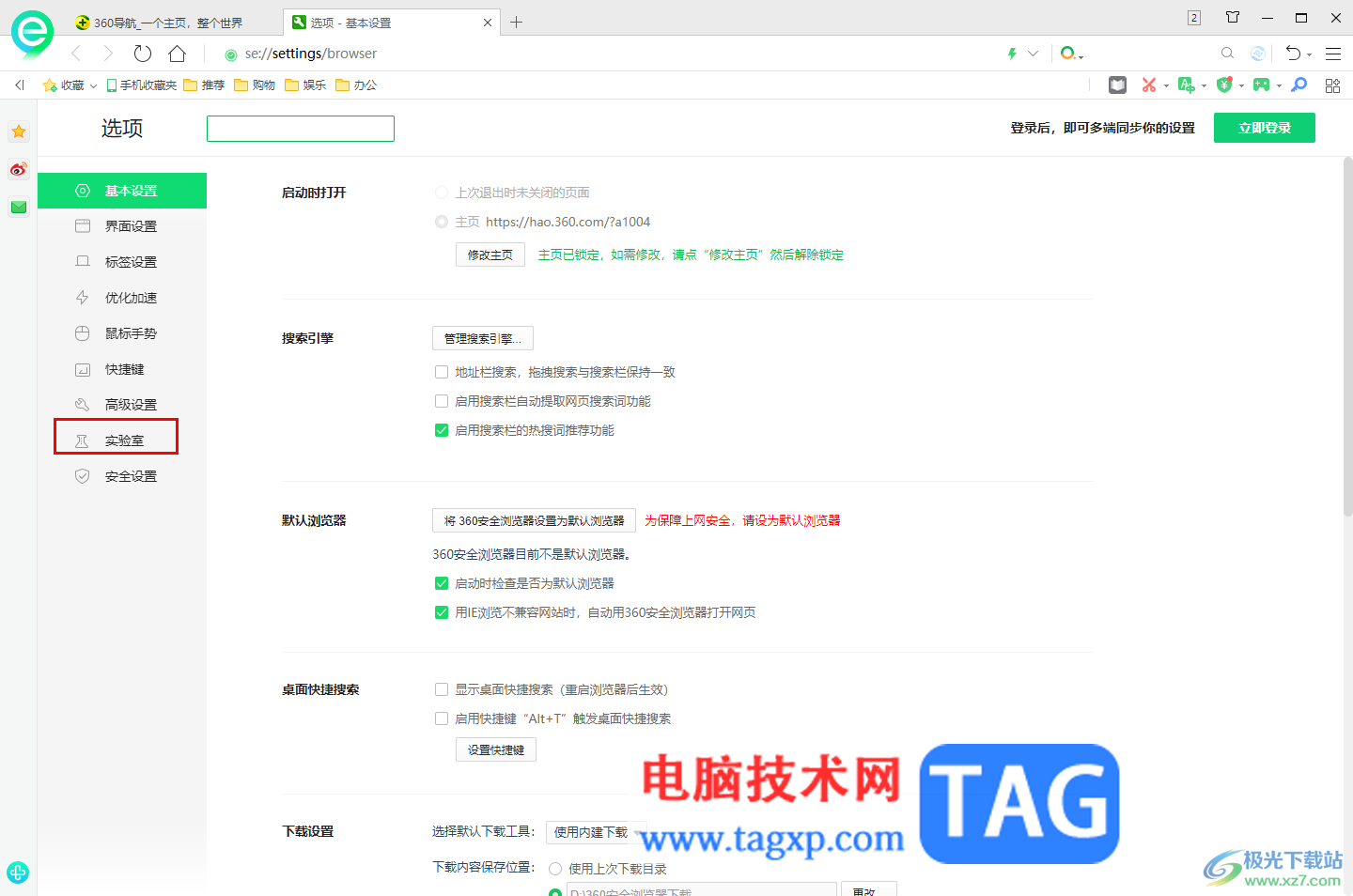Screen dimensions: 1353x896
Task: Open a new tab with plus
Action: point(516,23)
